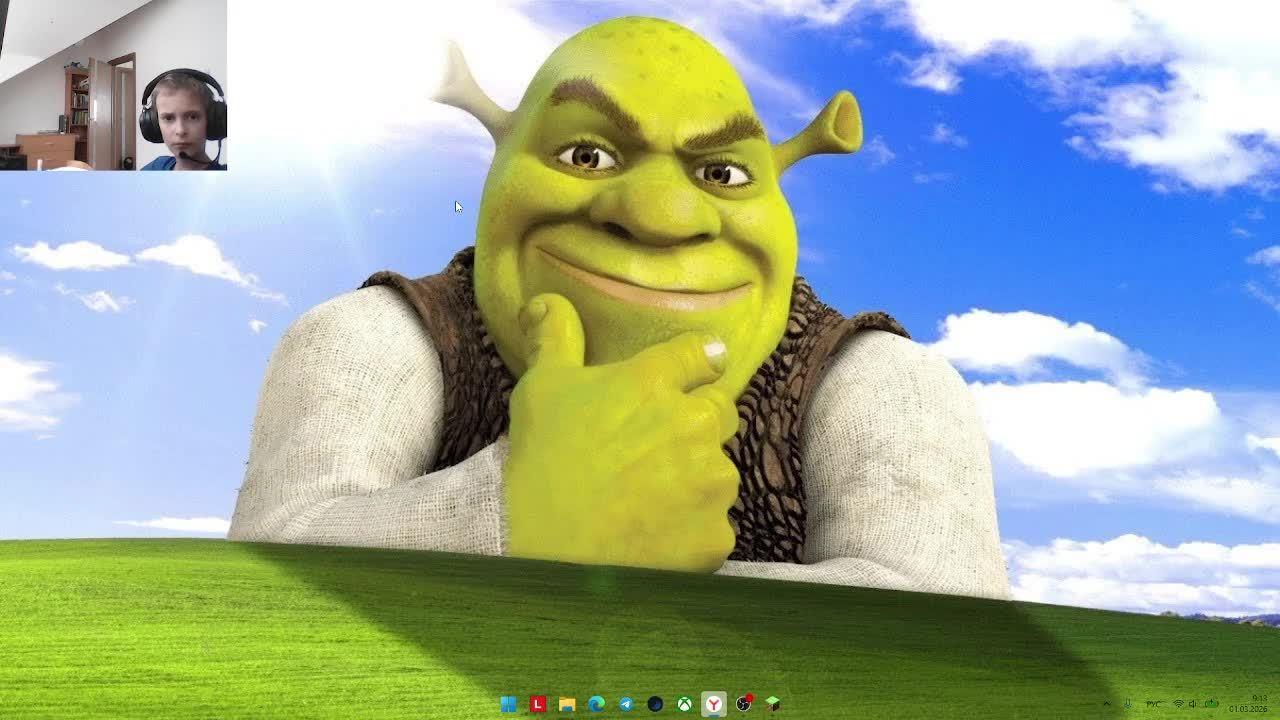Click the microphone icon in the system tray
The image size is (1280, 720).
[x=1128, y=704]
